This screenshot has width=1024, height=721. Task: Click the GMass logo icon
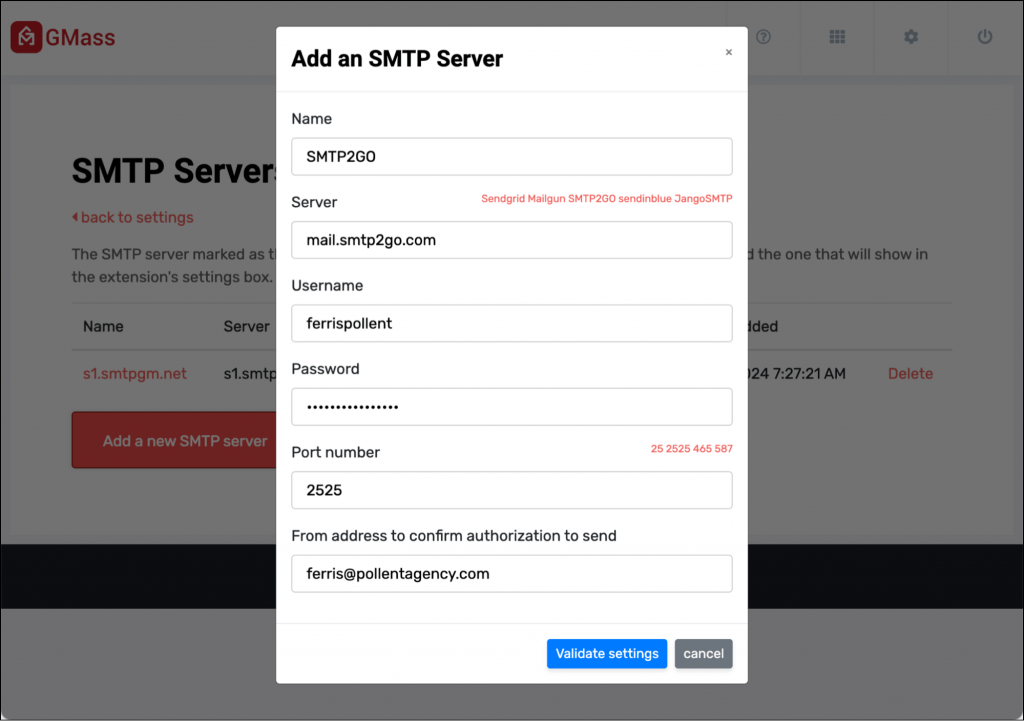[26, 37]
